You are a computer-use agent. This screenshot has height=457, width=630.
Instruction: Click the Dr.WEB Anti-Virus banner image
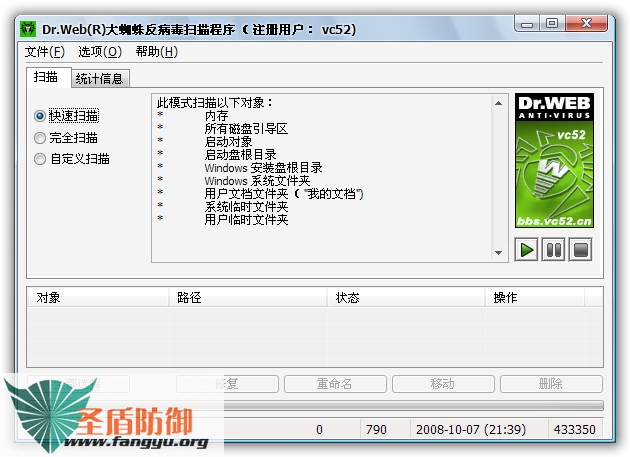pos(554,161)
